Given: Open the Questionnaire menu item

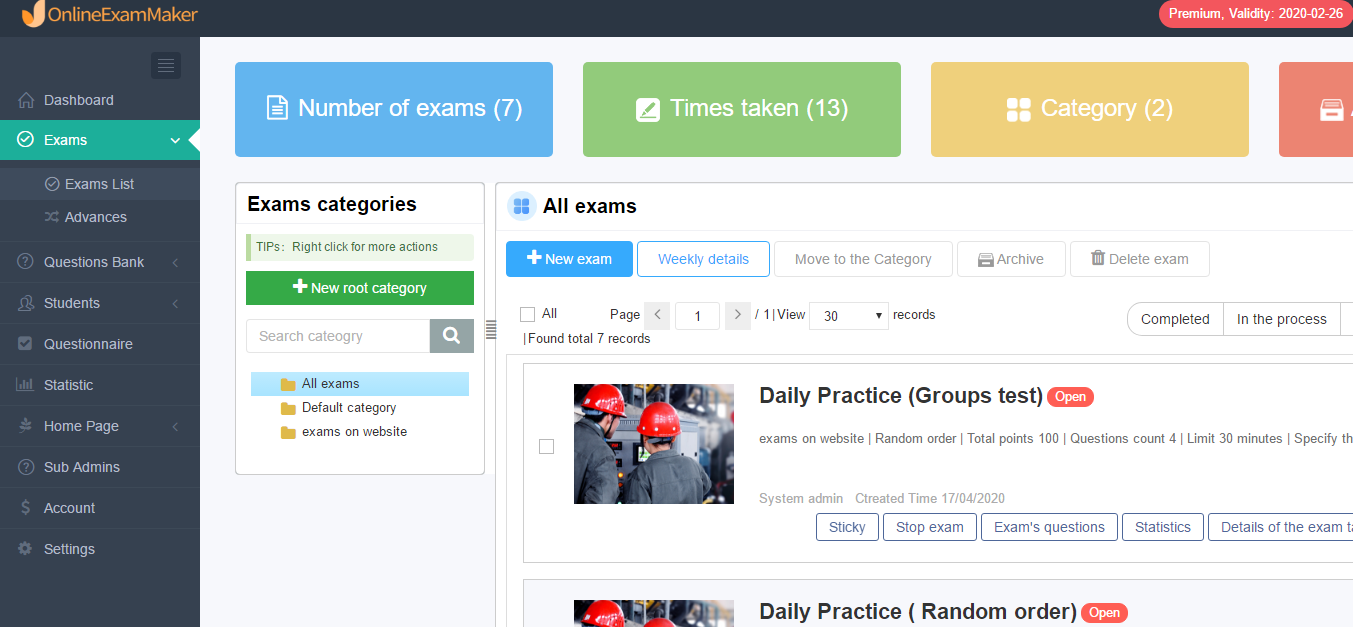Looking at the screenshot, I should pos(100,344).
